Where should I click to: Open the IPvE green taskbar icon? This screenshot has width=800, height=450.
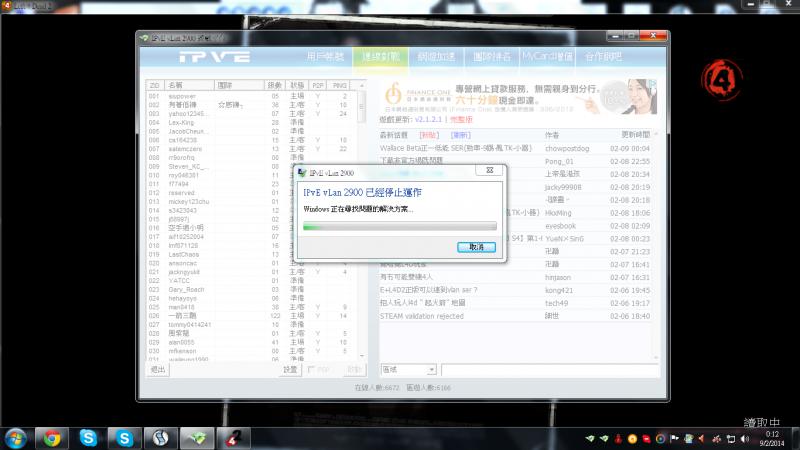point(197,438)
